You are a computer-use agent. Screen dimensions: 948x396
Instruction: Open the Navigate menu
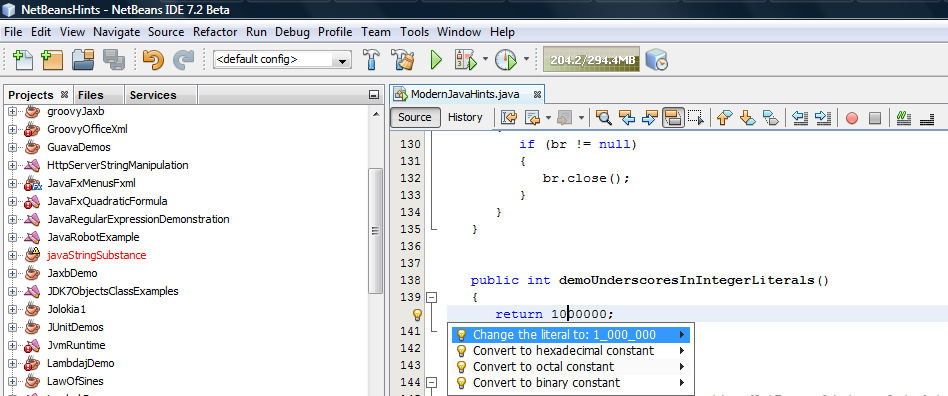(x=116, y=32)
